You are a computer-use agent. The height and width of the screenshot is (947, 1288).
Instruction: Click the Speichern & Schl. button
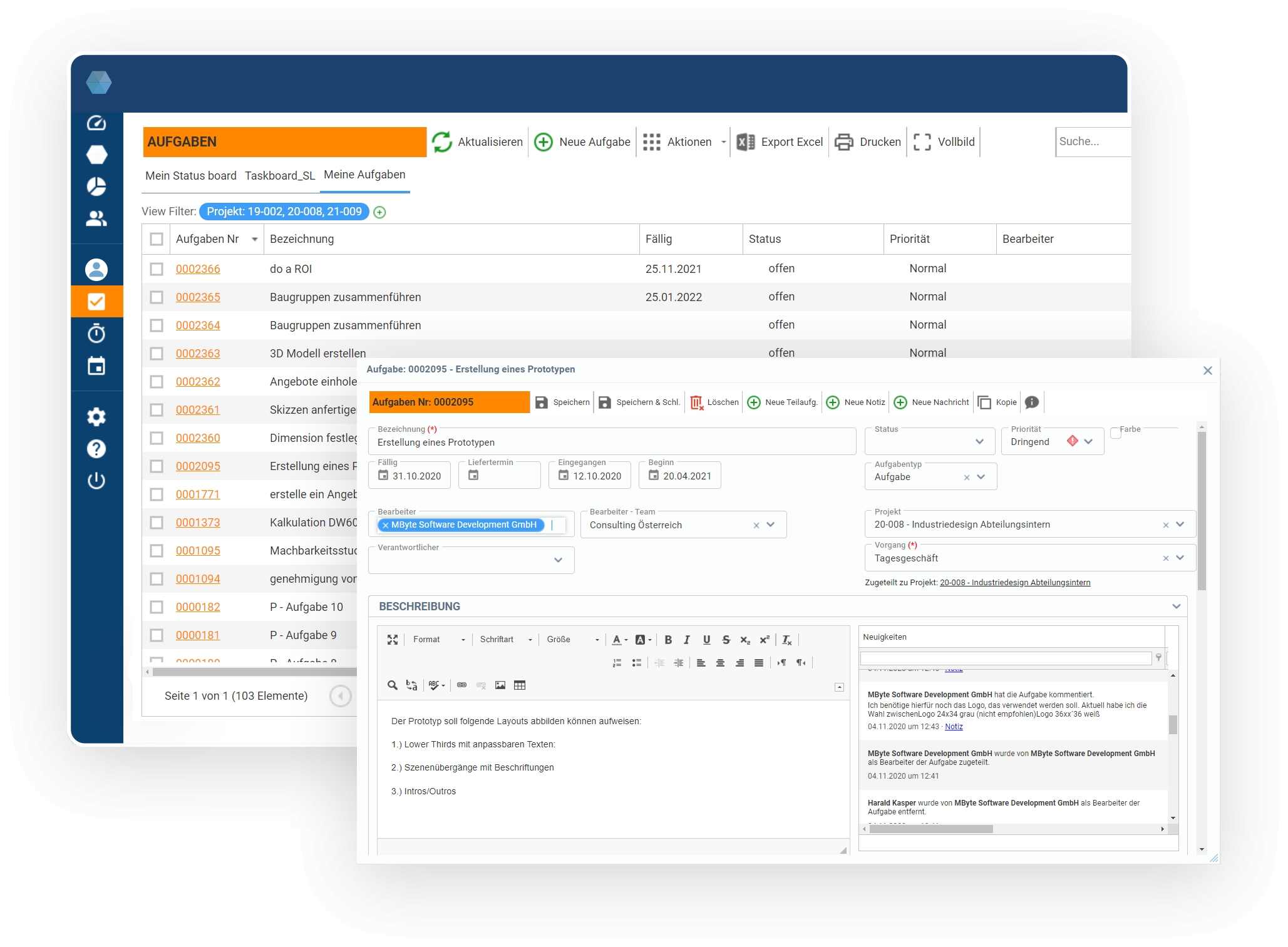coord(640,402)
